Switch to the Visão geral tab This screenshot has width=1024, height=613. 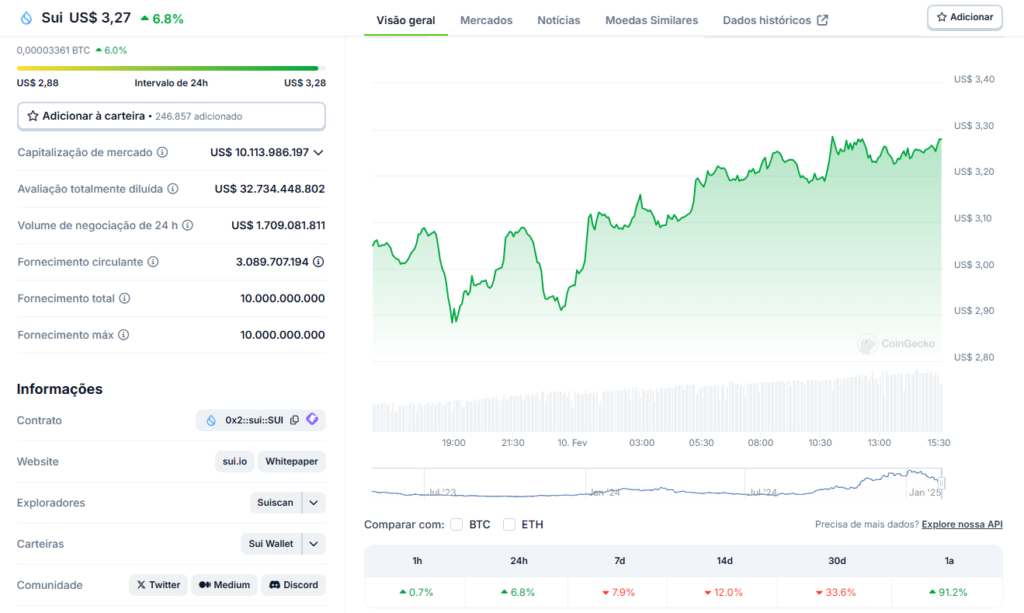tap(406, 20)
